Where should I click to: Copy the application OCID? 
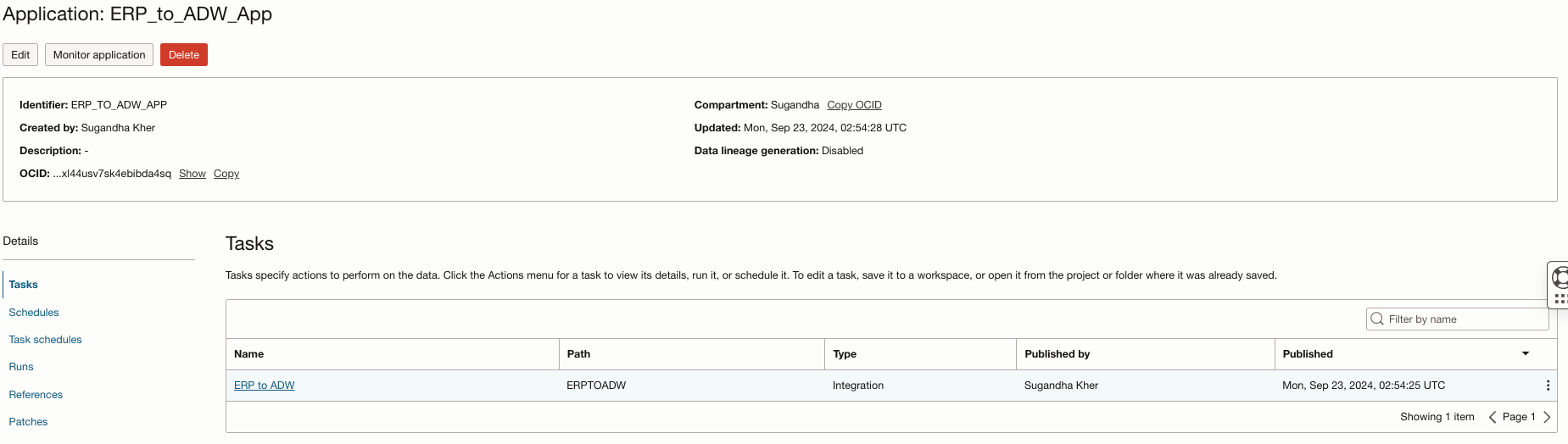[x=226, y=174]
